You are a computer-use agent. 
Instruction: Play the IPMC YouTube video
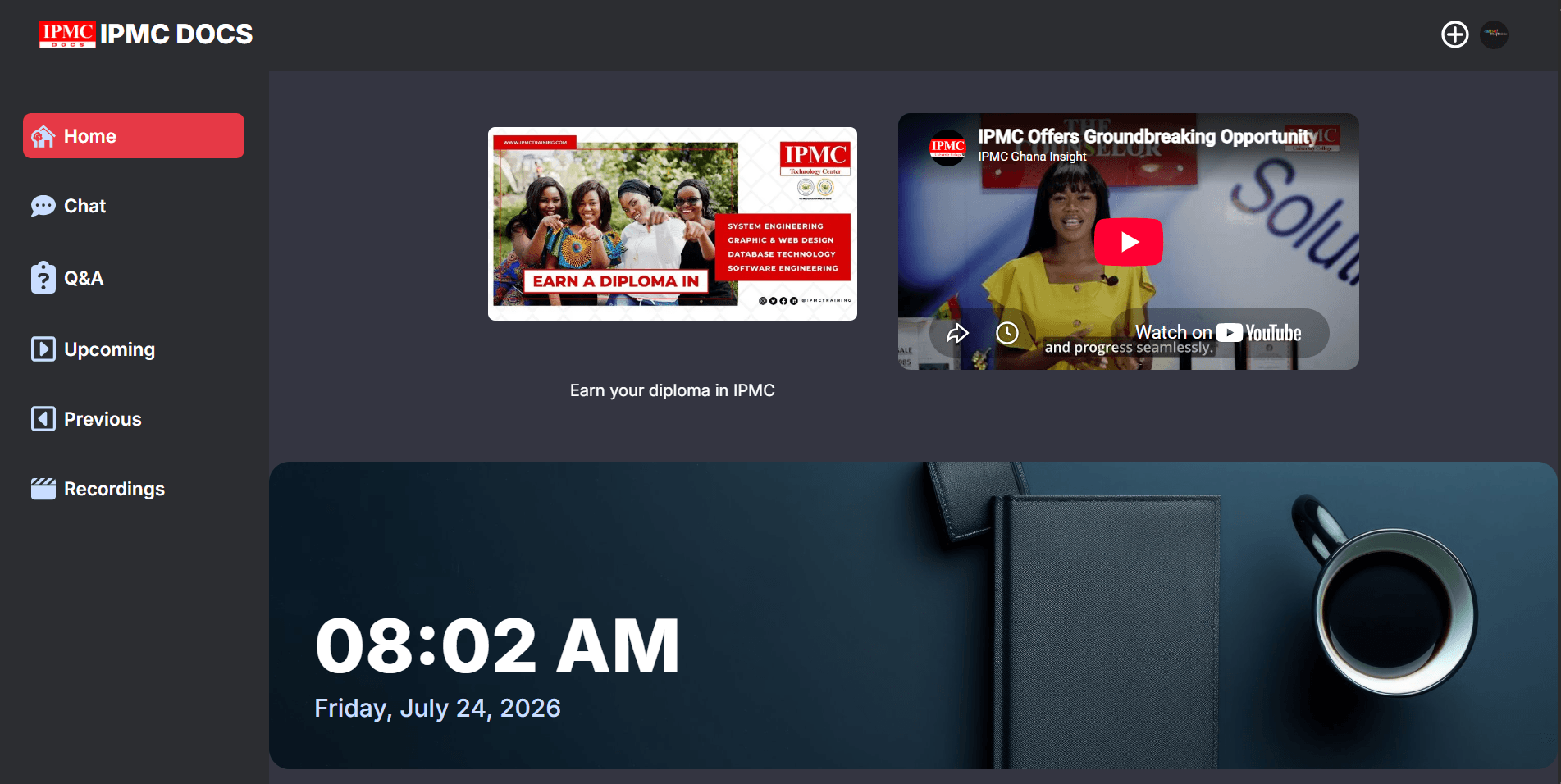(1129, 242)
